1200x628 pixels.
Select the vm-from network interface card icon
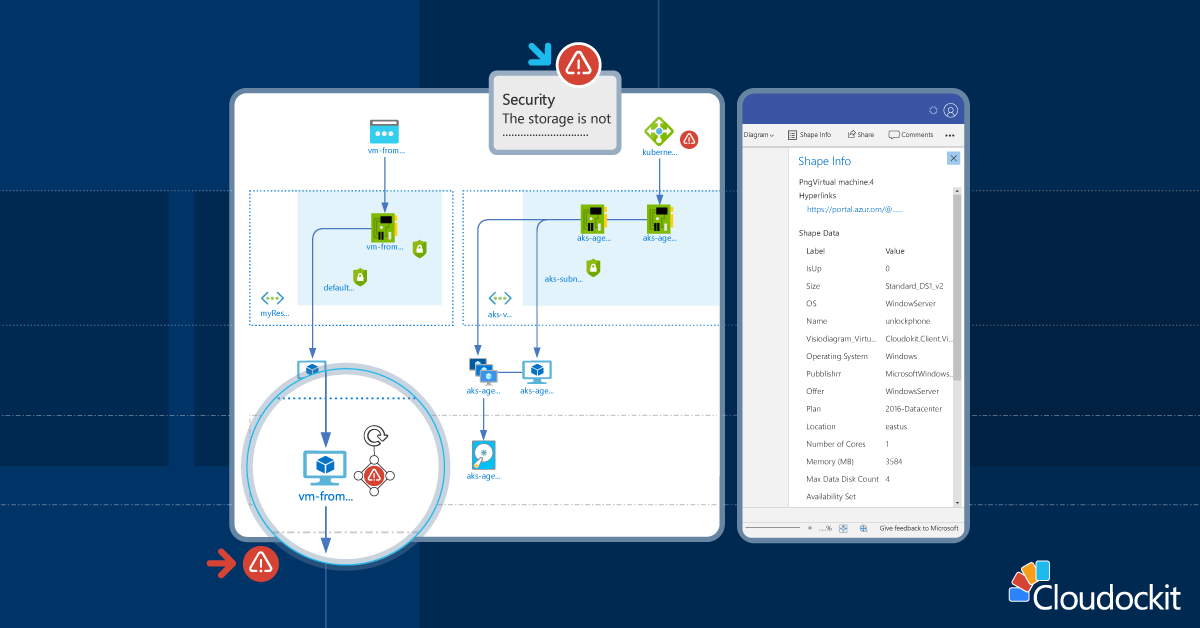click(386, 226)
